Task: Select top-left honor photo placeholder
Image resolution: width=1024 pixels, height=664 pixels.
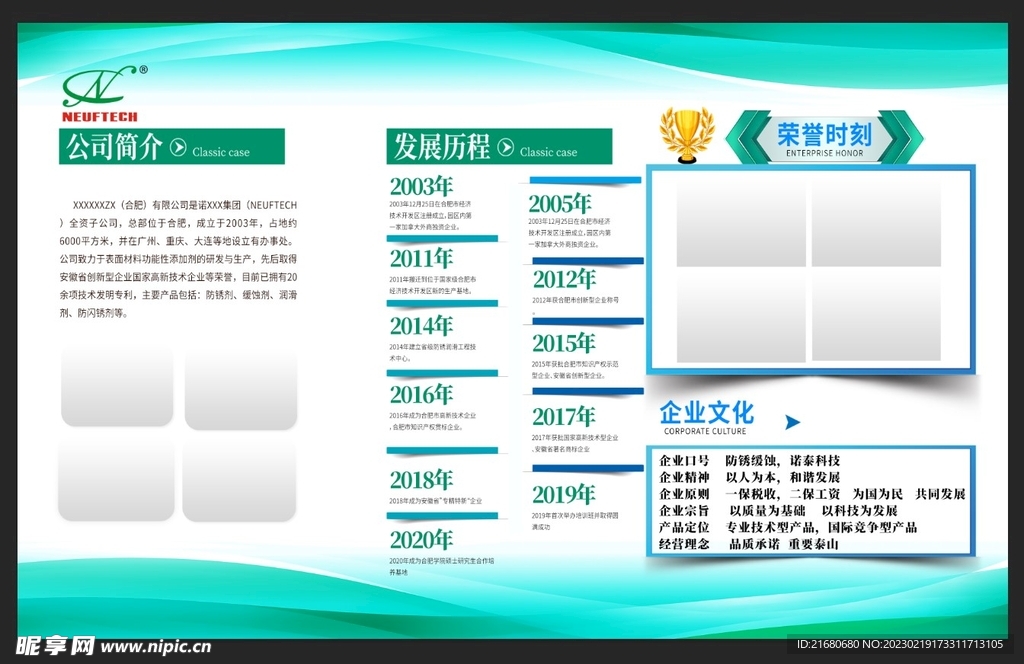Action: click(741, 219)
